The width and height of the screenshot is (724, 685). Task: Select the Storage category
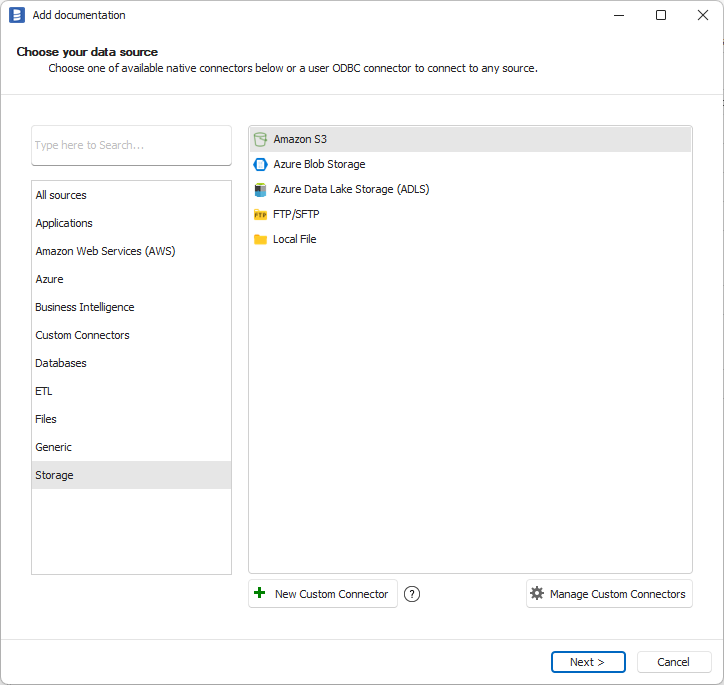pos(131,475)
